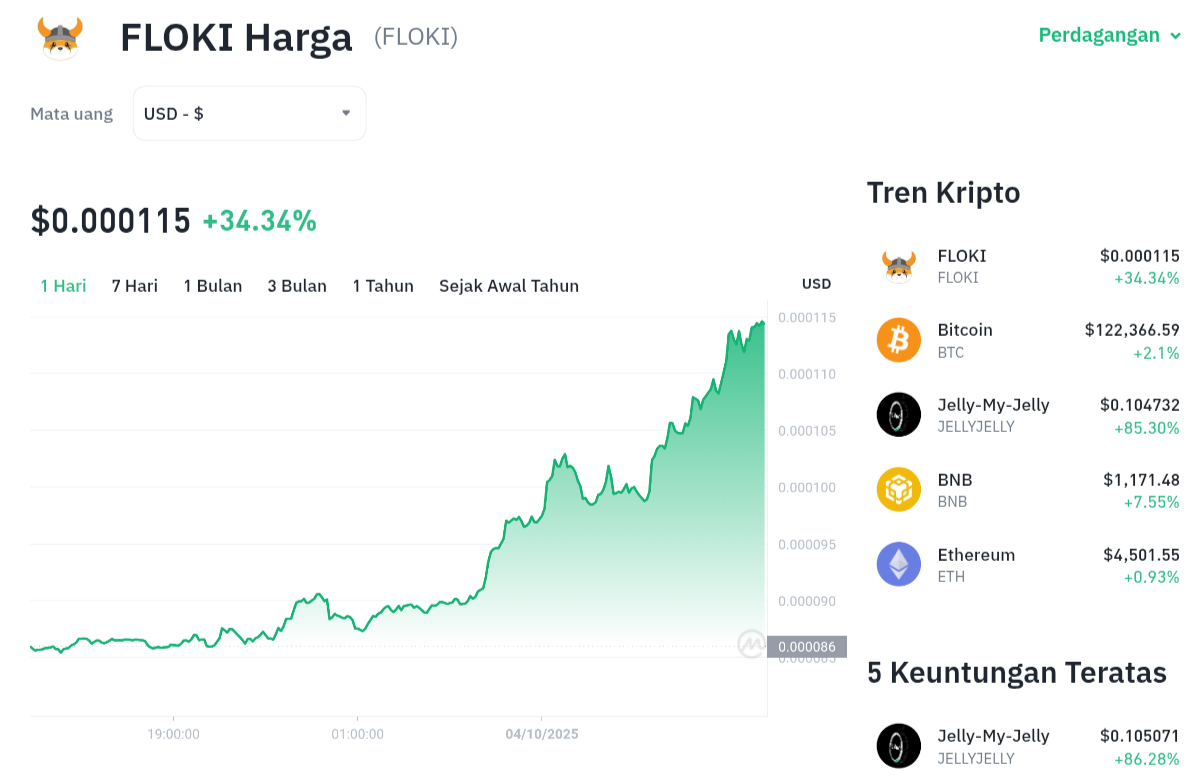Select the 1 Tahun timeframe
The width and height of the screenshot is (1192, 782).
point(383,286)
